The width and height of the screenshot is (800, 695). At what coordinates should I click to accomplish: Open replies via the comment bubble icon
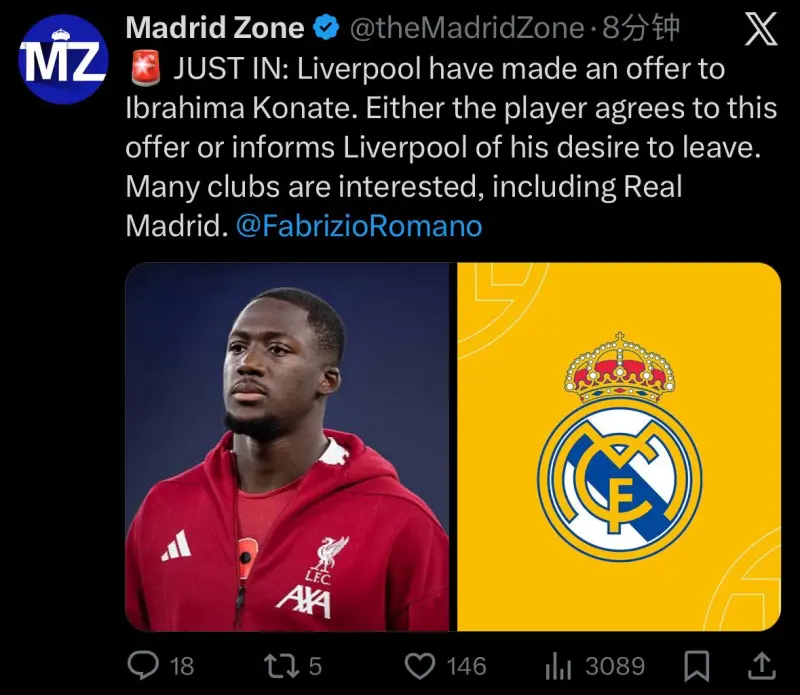pyautogui.click(x=143, y=666)
